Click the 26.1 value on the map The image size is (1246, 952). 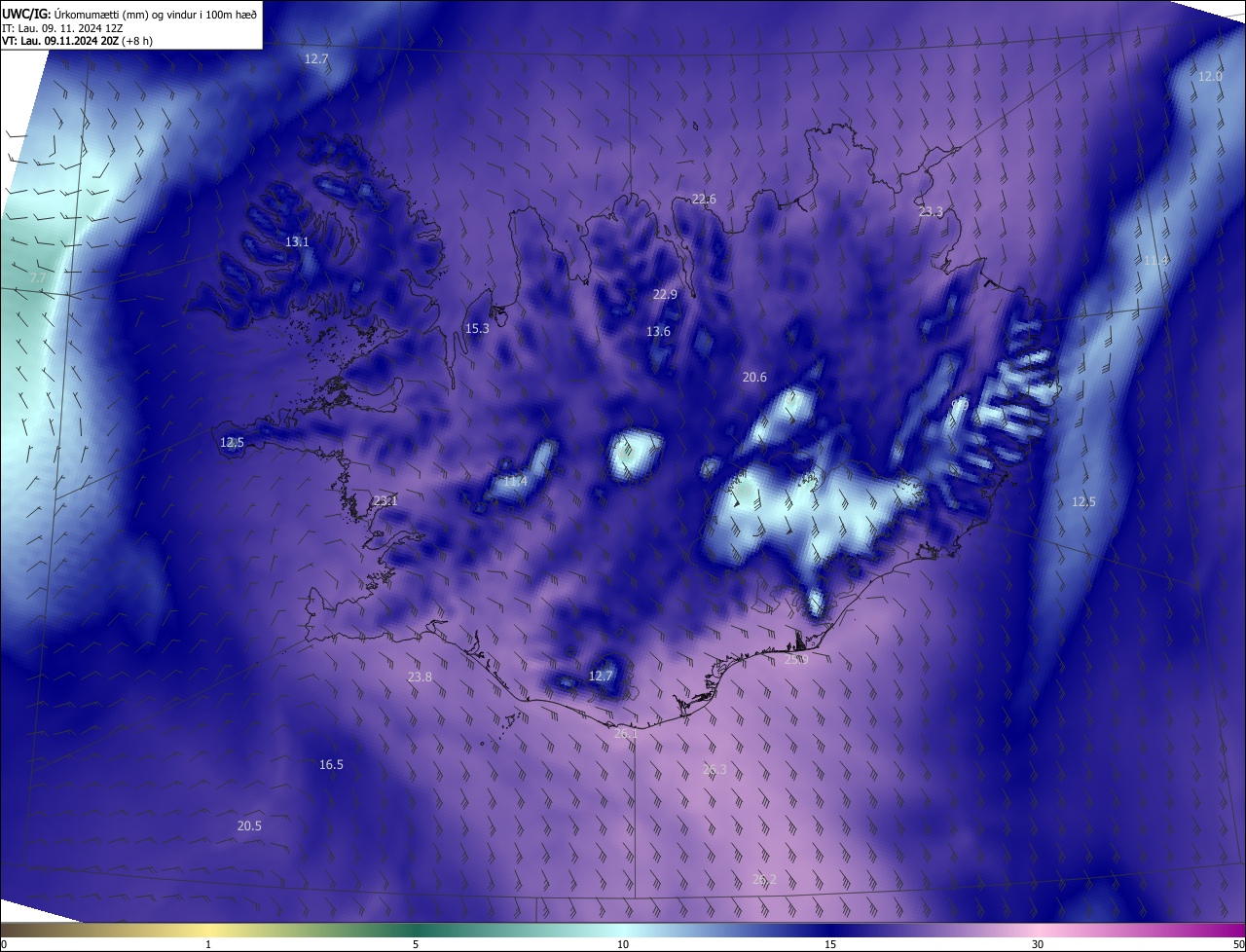[x=626, y=733]
